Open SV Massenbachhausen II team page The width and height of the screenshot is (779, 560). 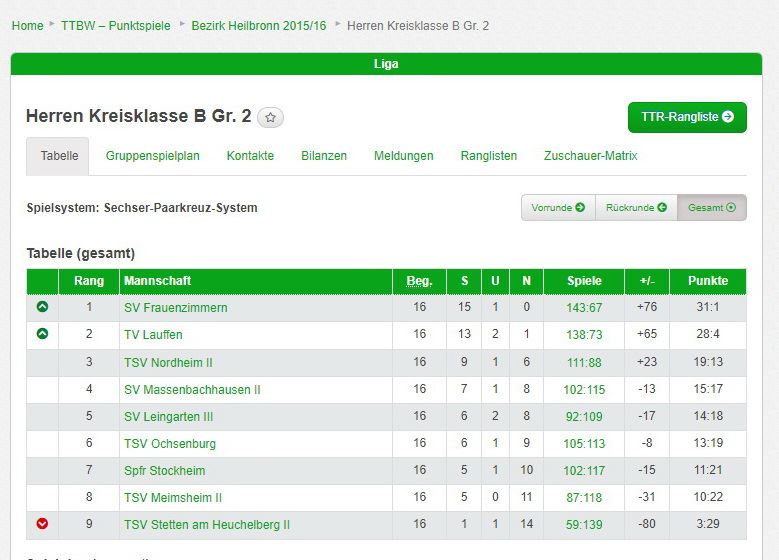(192, 389)
